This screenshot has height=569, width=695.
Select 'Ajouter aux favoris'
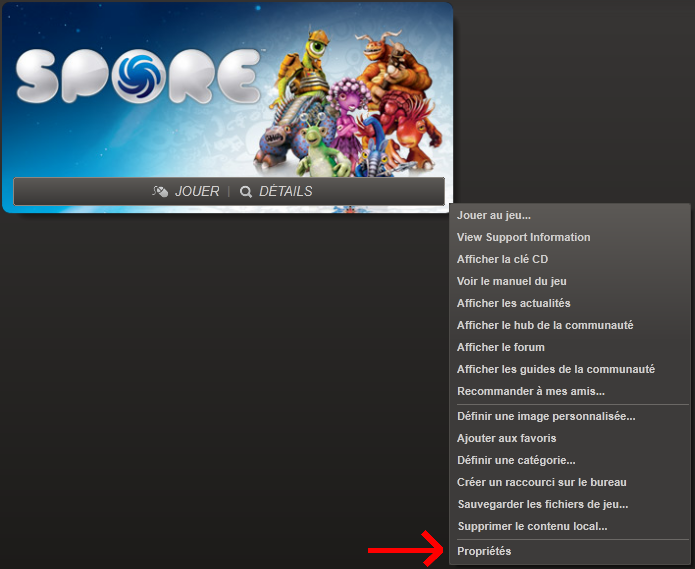(x=570, y=438)
